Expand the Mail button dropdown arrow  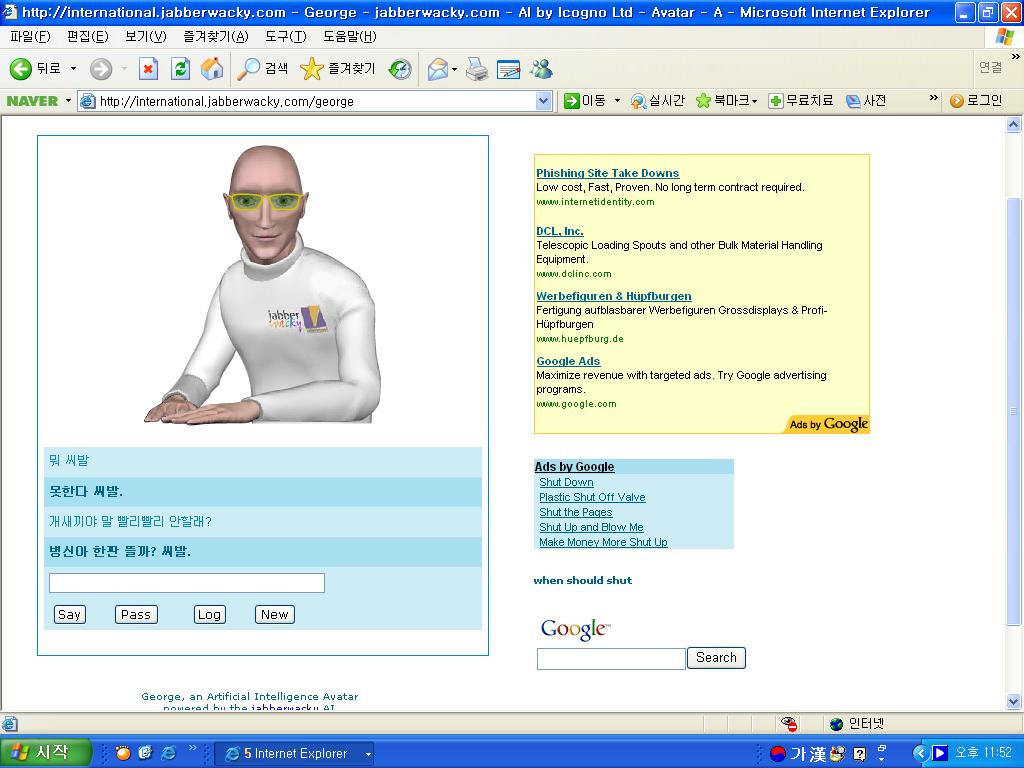point(455,69)
